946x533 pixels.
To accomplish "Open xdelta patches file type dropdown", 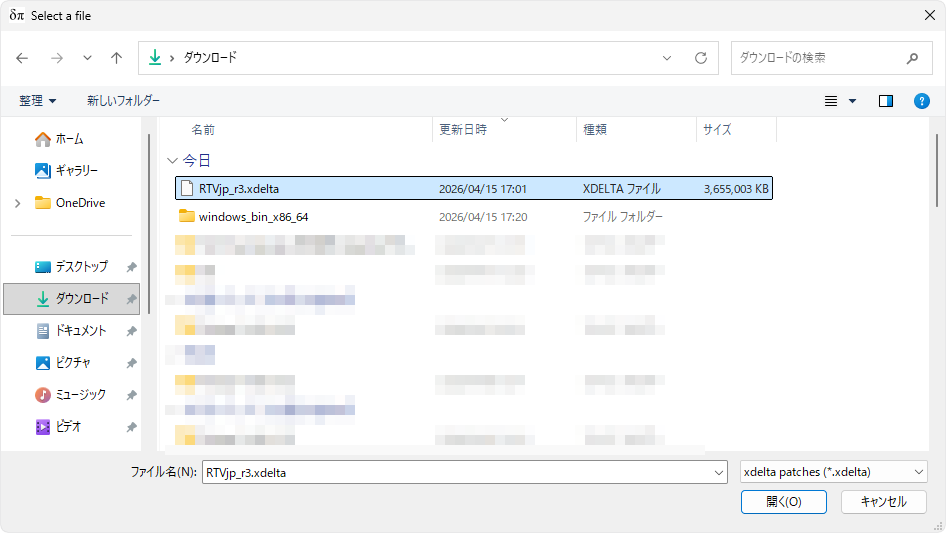I will pos(833,473).
